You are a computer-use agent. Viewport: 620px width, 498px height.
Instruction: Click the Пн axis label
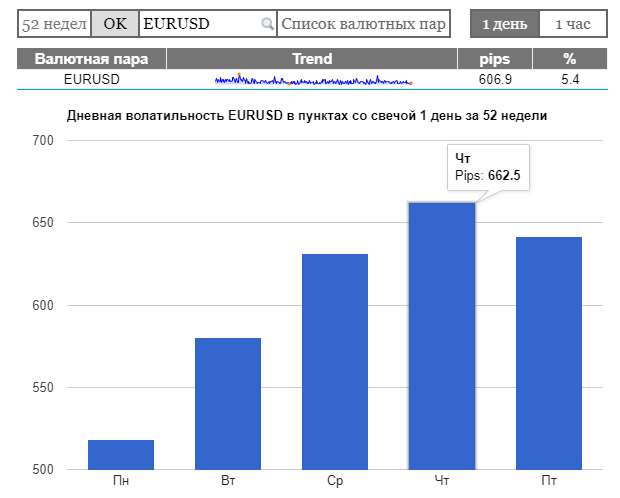(x=121, y=481)
